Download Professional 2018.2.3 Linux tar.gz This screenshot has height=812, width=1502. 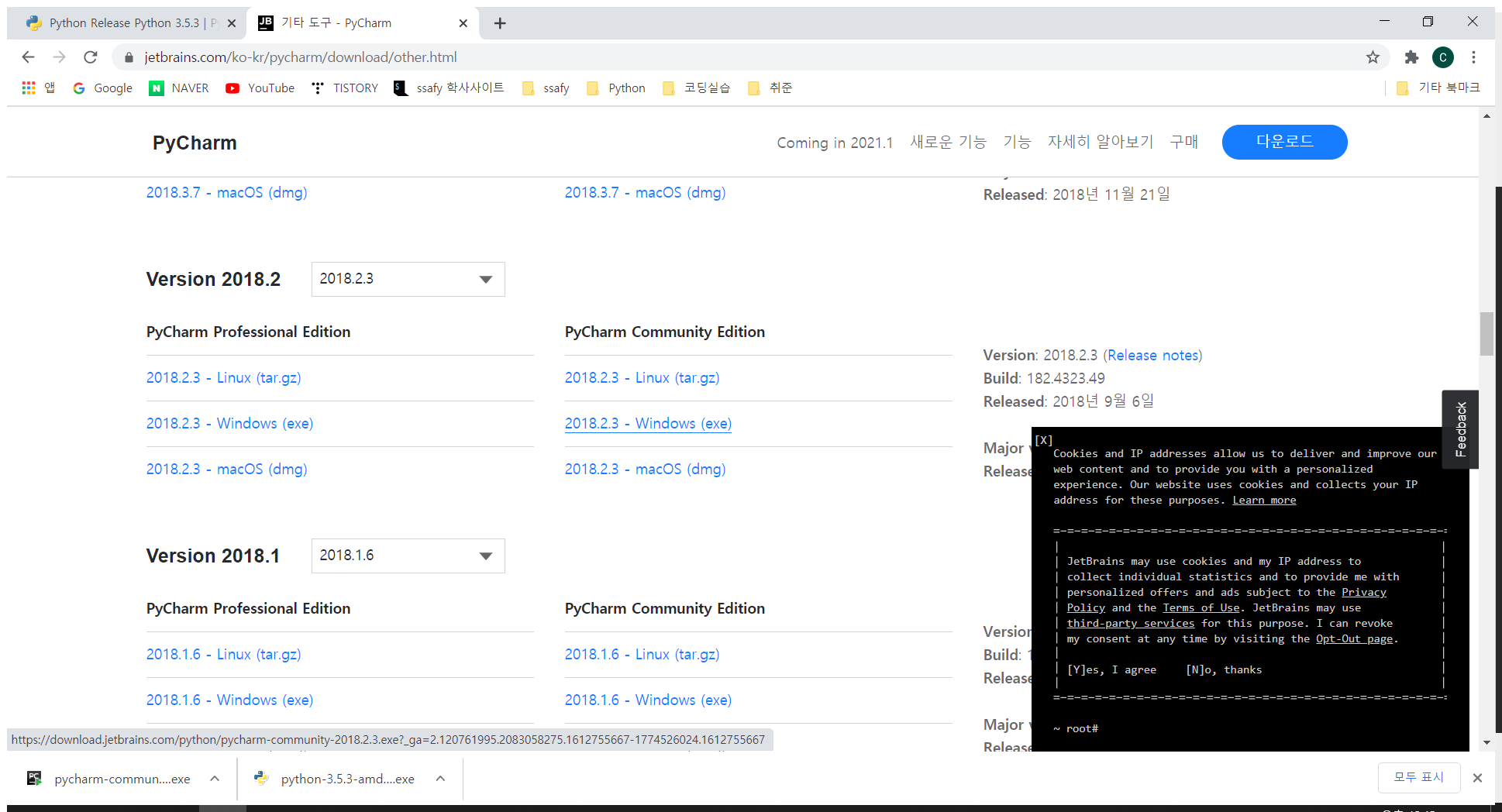[223, 377]
